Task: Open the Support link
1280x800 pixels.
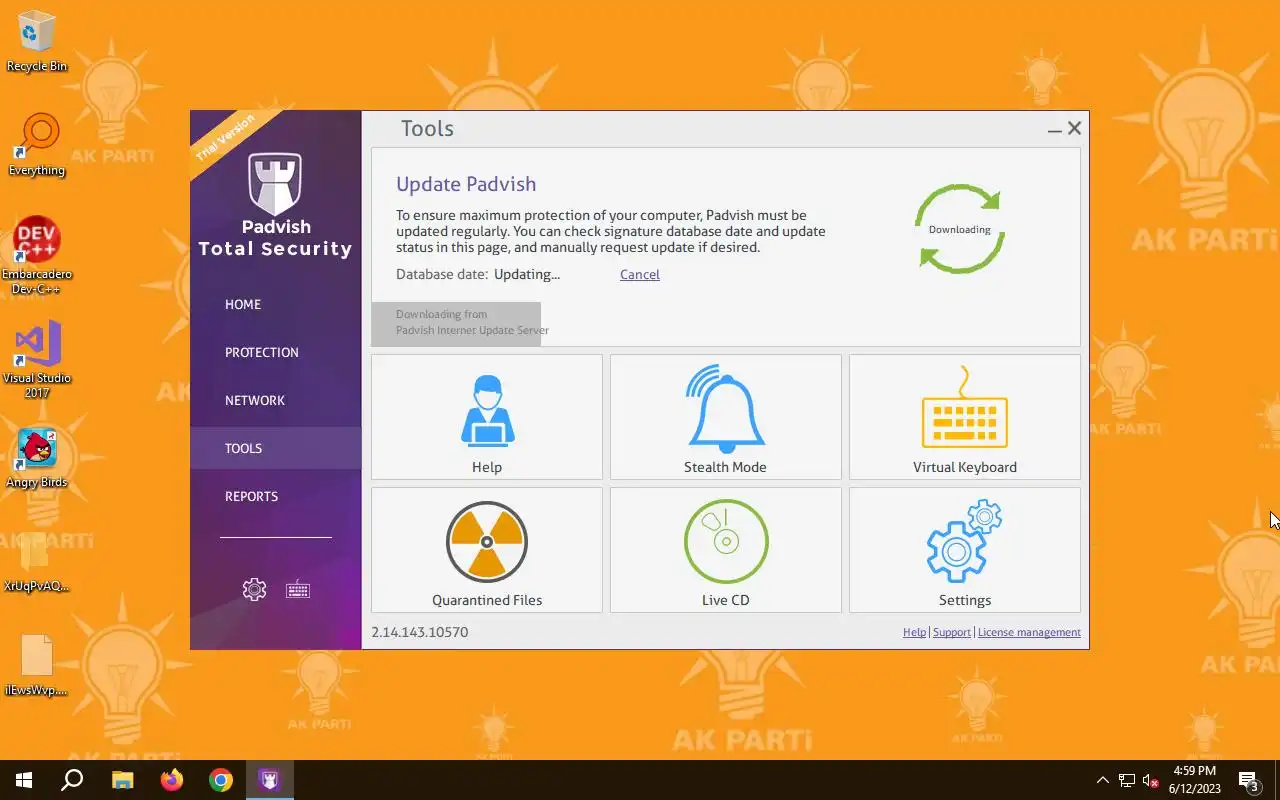Action: pyautogui.click(x=952, y=632)
